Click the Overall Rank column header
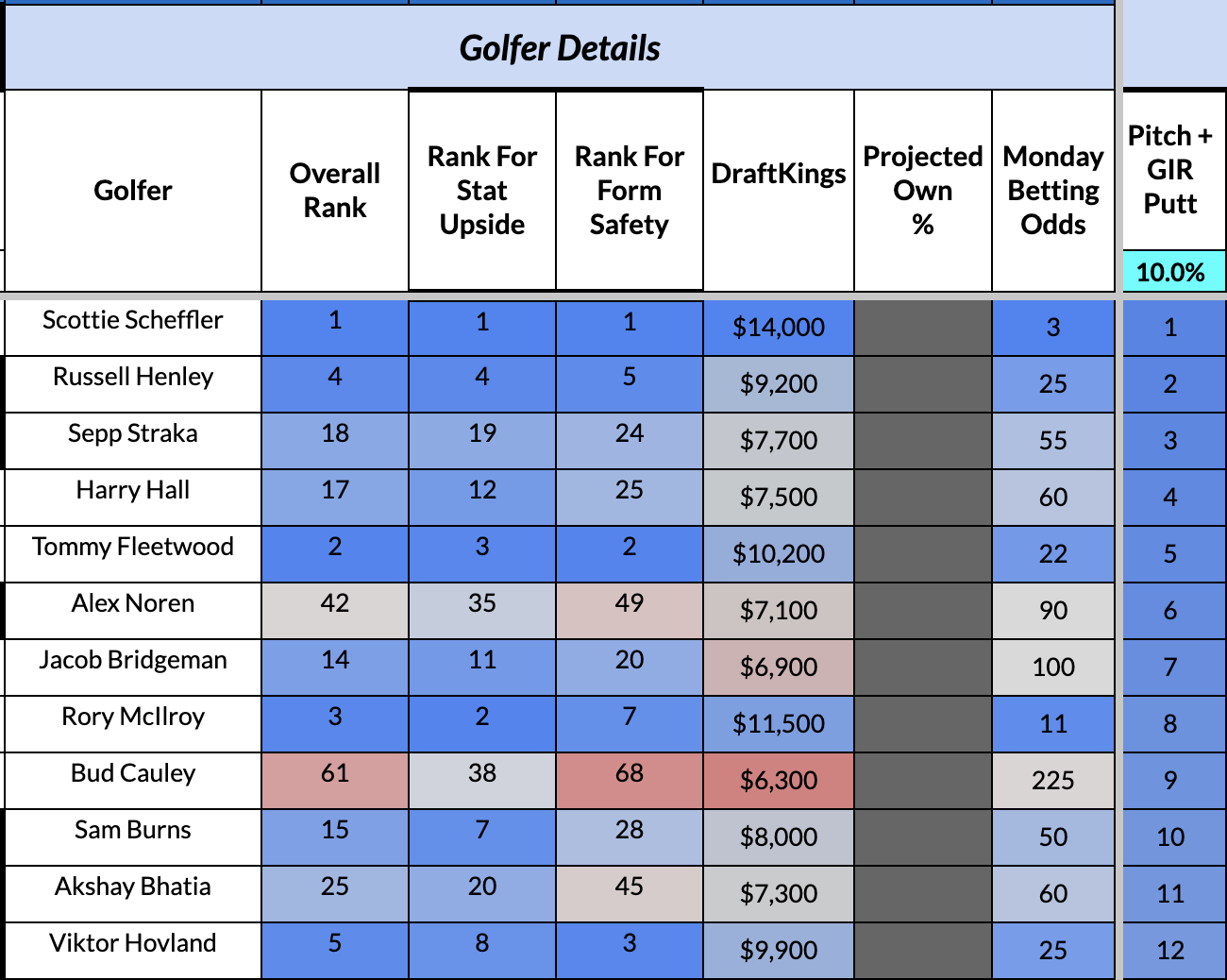This screenshot has height=980, width=1227. pos(335,191)
